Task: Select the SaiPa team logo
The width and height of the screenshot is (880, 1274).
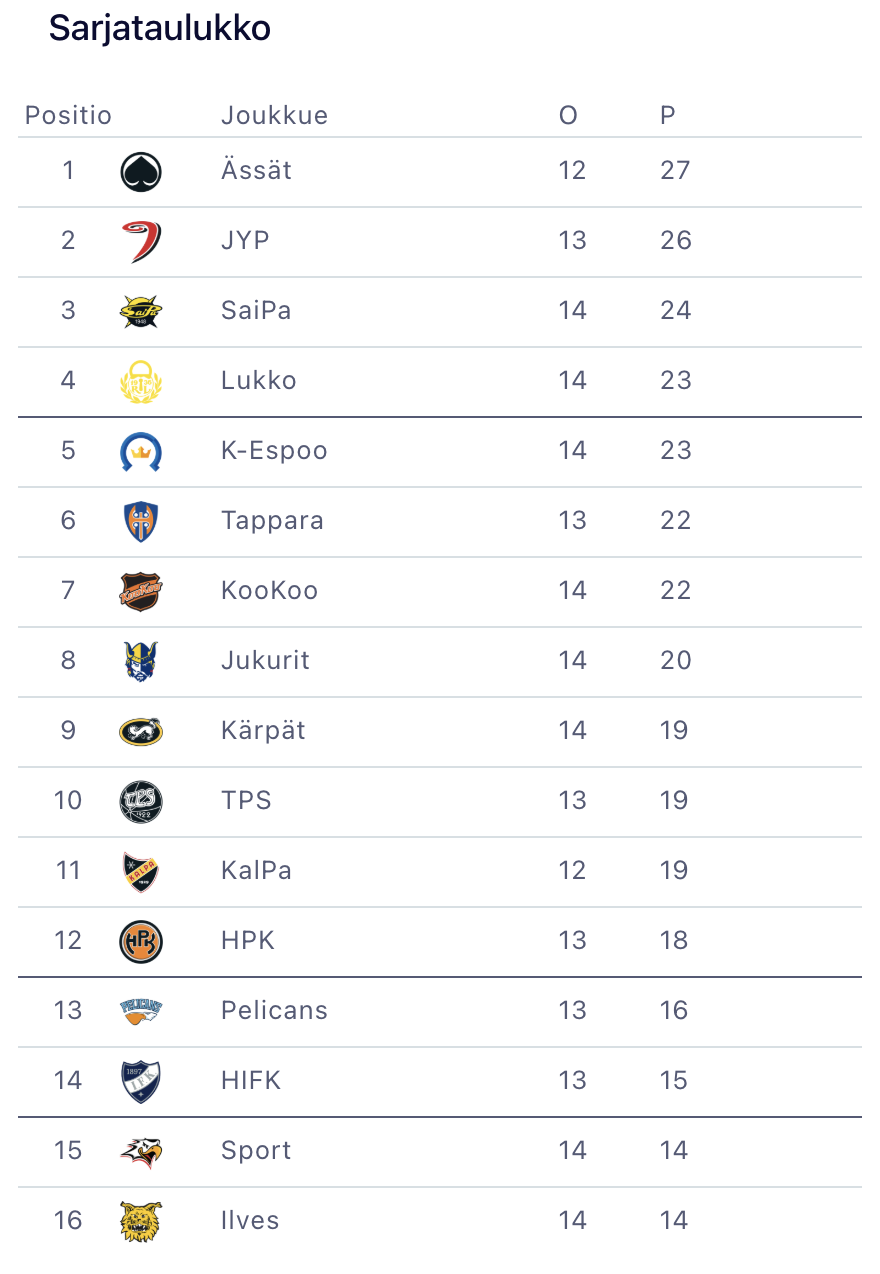Action: pyautogui.click(x=141, y=311)
